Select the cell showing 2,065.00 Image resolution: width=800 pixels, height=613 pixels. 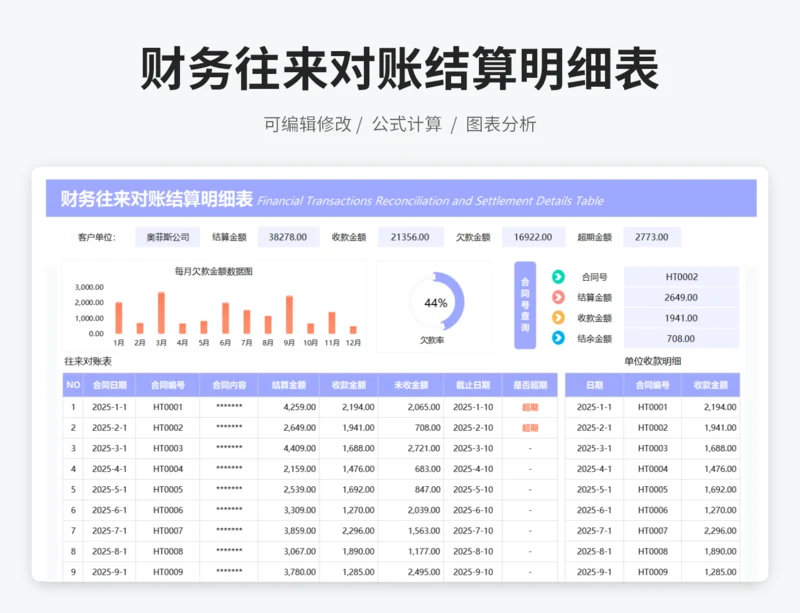tap(411, 407)
